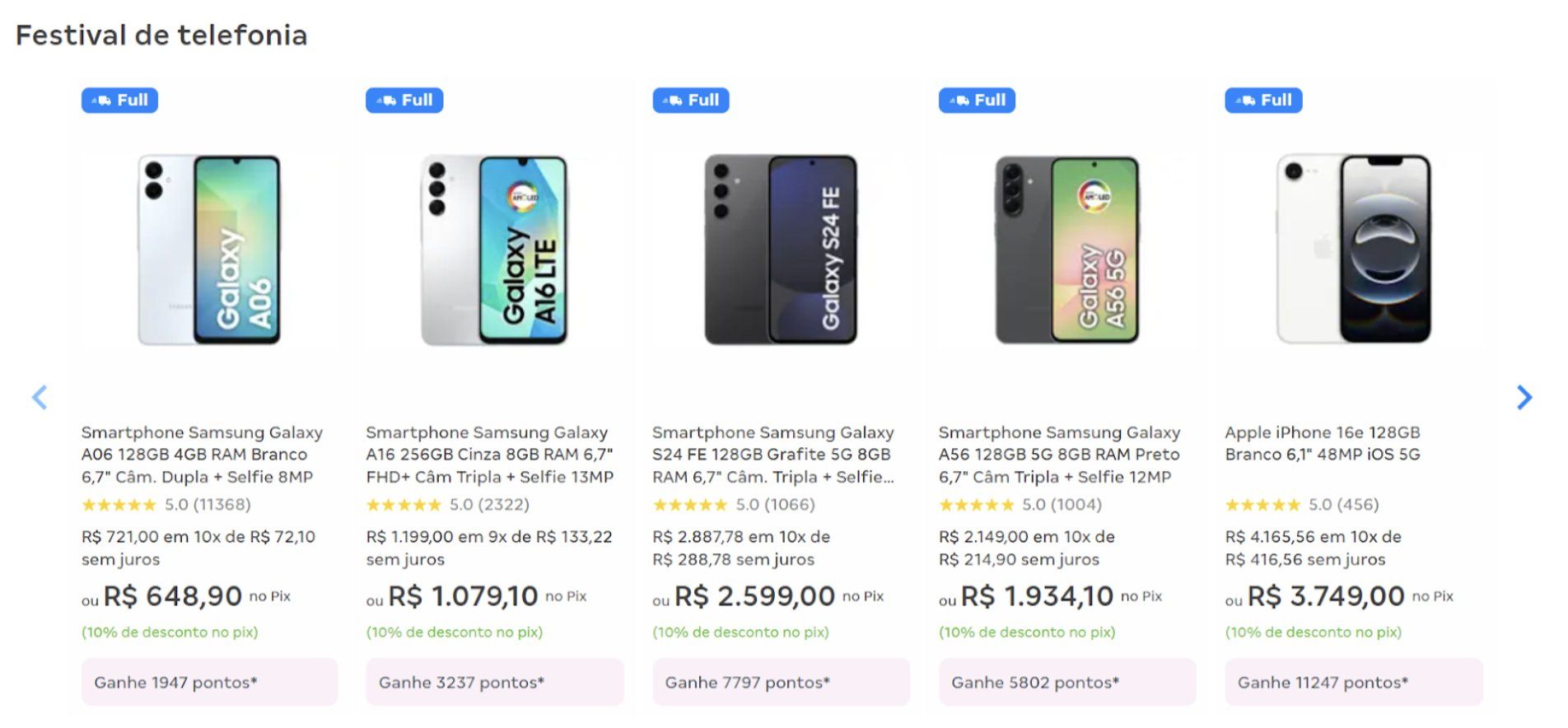1568x728 pixels.
Task: Open Samsung Galaxy A06 128GB title link
Action: (202, 455)
